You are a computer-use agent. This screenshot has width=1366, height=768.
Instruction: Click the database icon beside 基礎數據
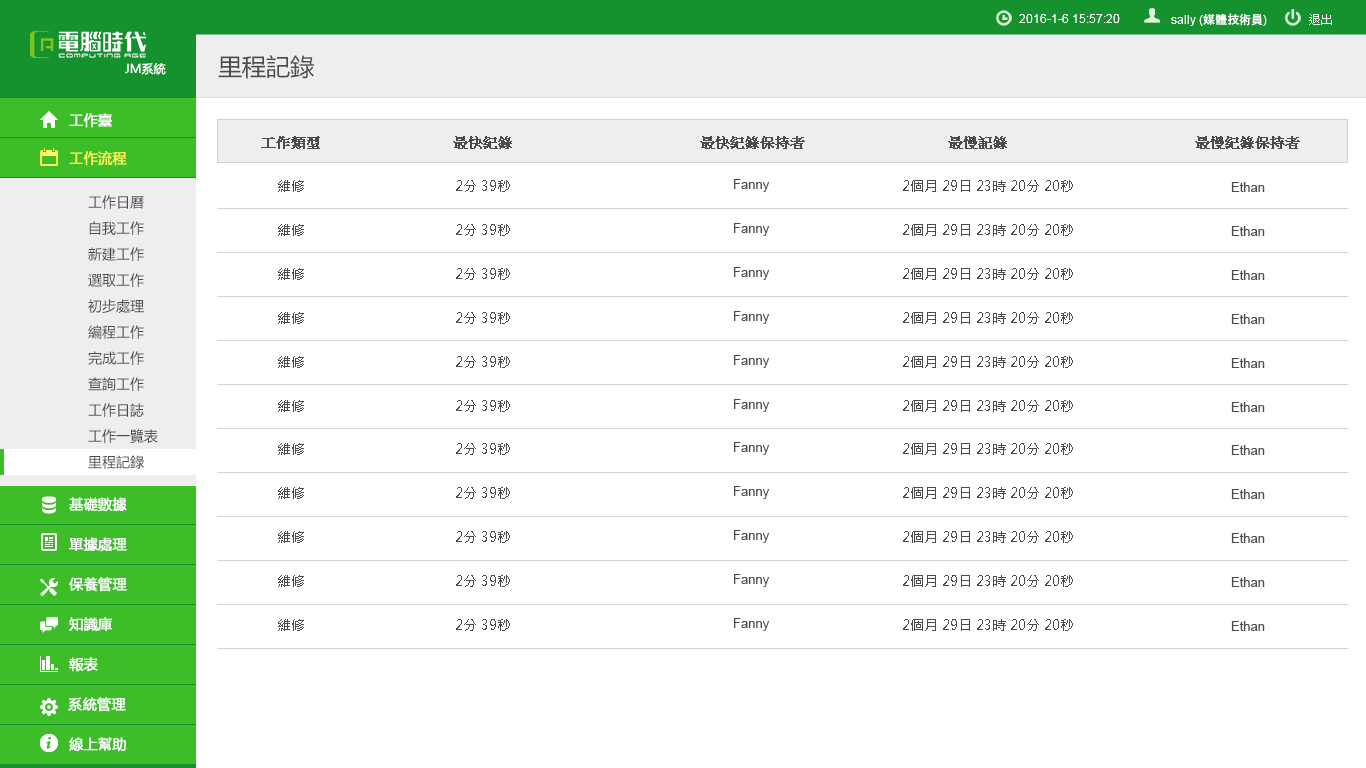tap(49, 505)
